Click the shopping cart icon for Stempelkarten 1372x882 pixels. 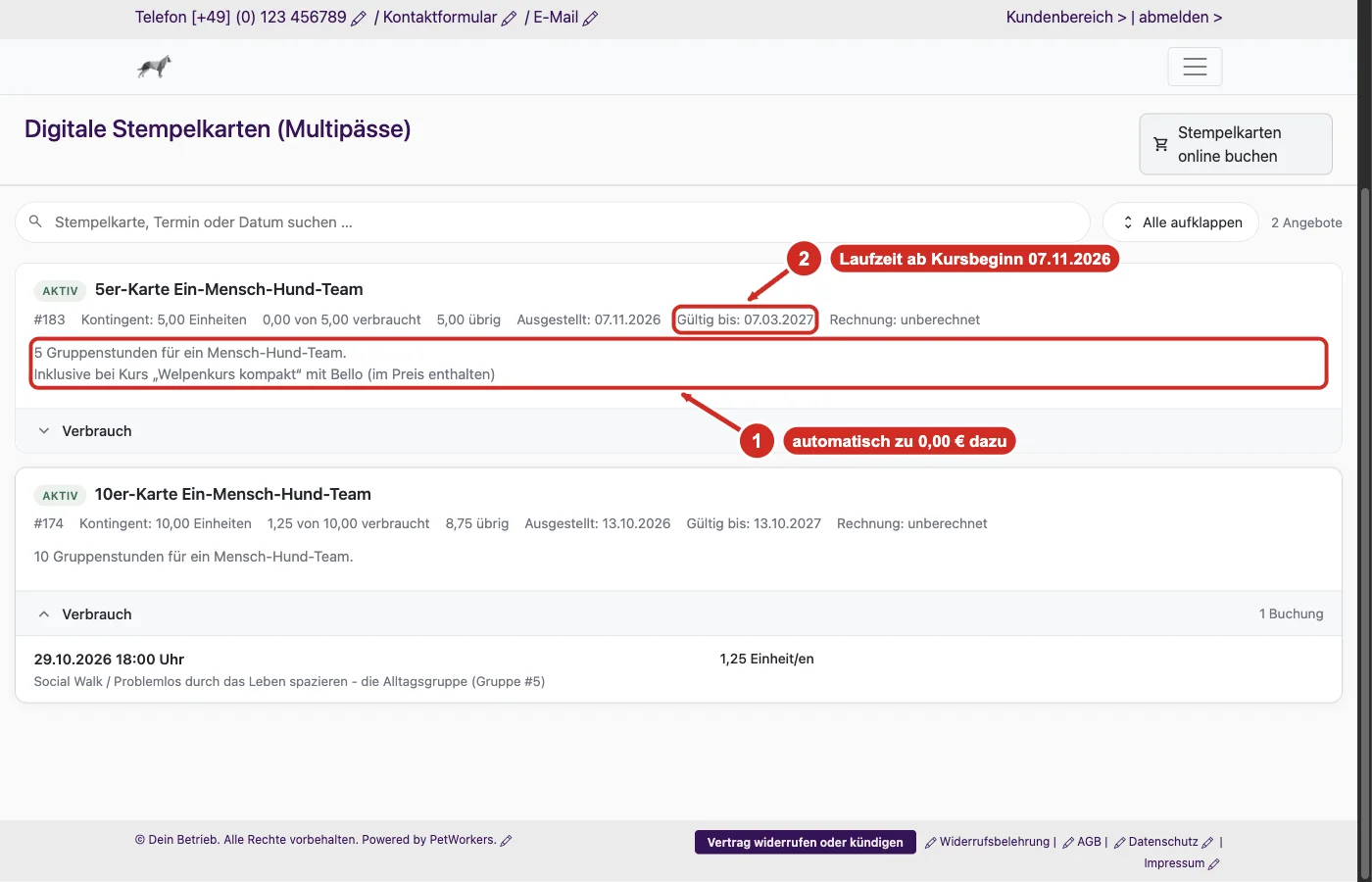tap(1160, 144)
